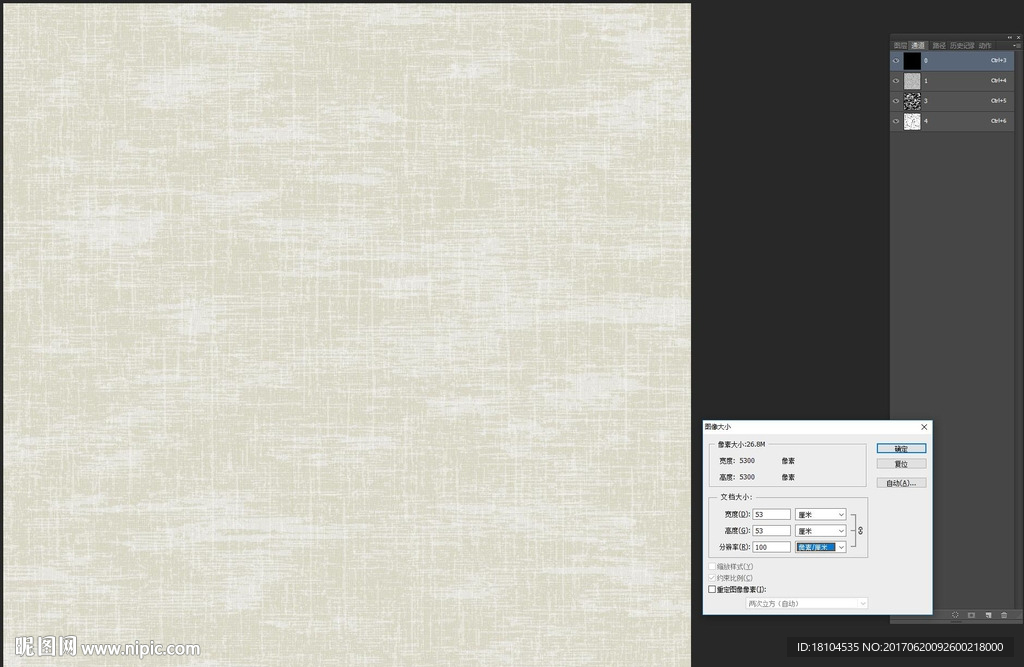Load channel as selection icon
The width and height of the screenshot is (1024, 667).
click(955, 615)
